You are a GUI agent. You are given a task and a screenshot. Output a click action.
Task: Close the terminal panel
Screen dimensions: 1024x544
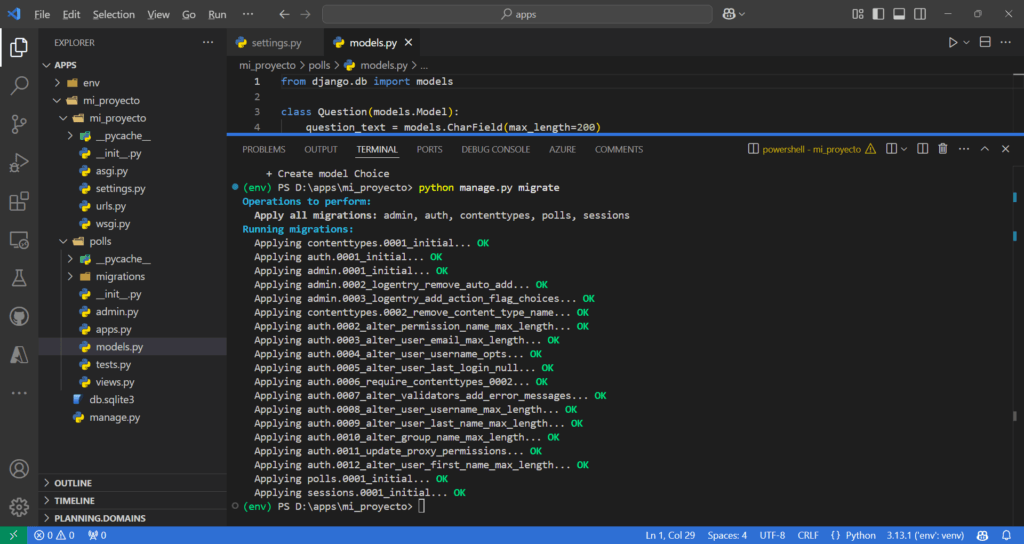pyautogui.click(x=1006, y=149)
